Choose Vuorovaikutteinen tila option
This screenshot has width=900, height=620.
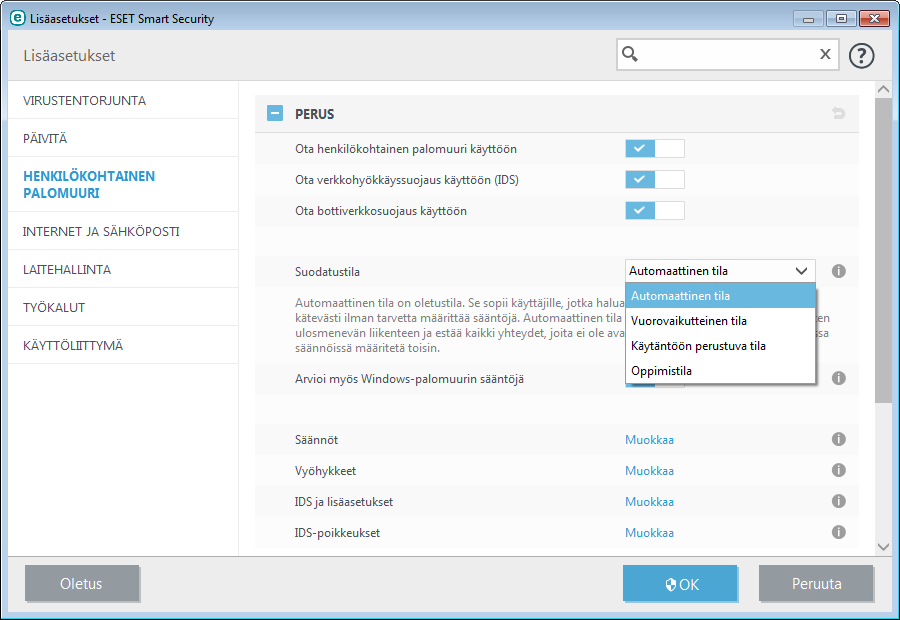(x=720, y=321)
